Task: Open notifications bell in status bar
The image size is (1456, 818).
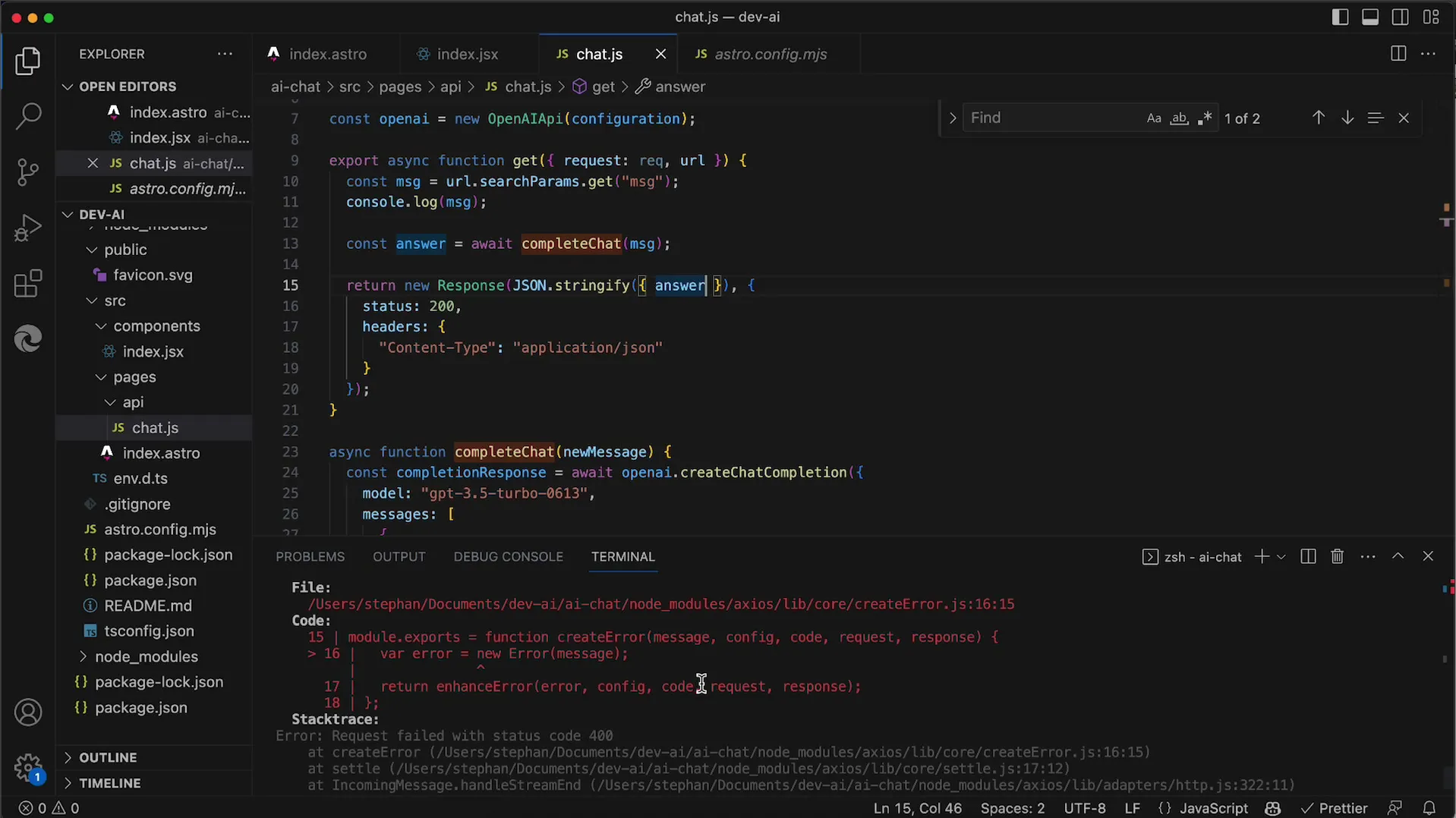Action: (x=1429, y=809)
